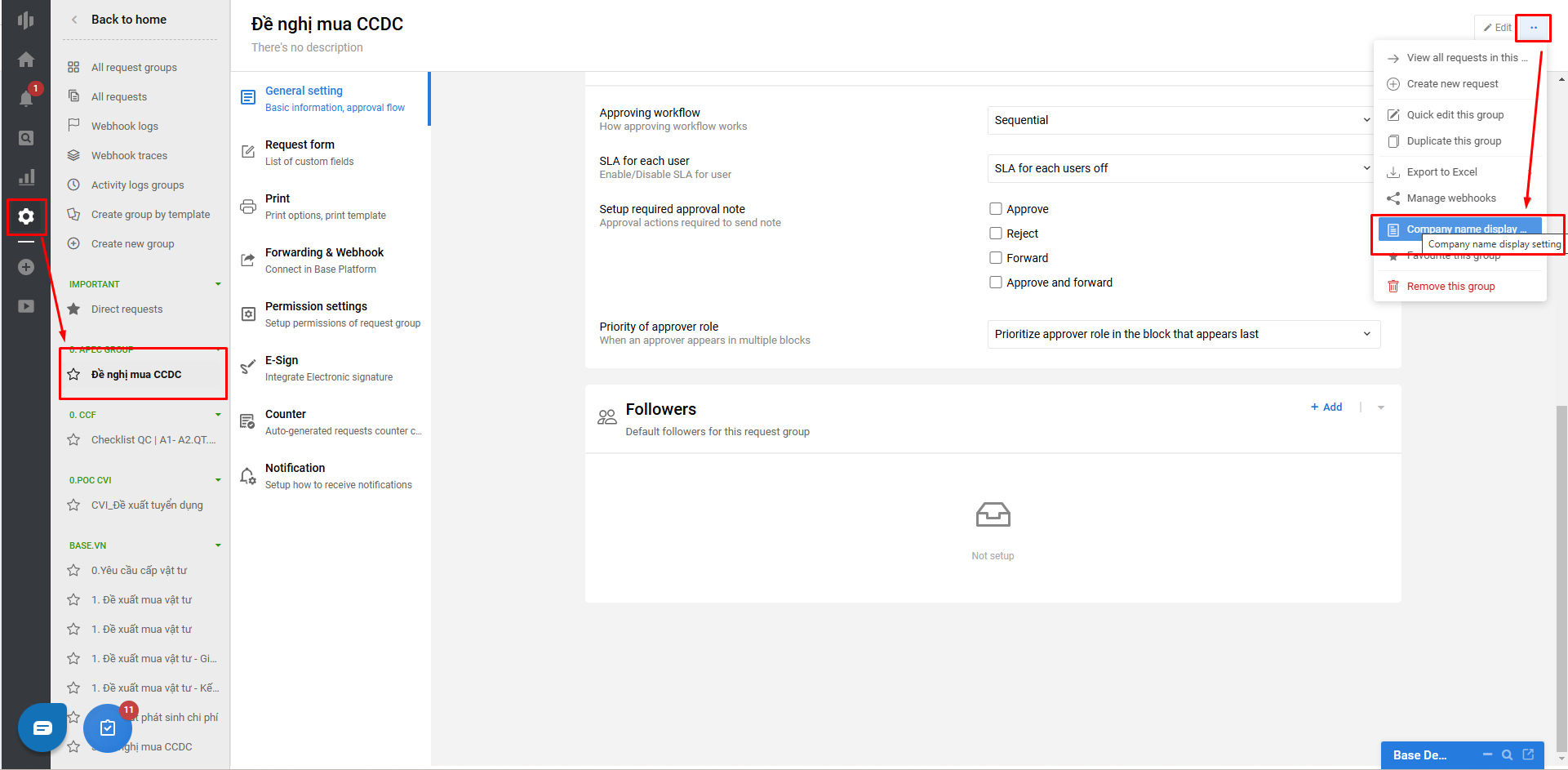Check the Approve and forward checkbox
This screenshot has width=1568, height=770.
coord(996,283)
